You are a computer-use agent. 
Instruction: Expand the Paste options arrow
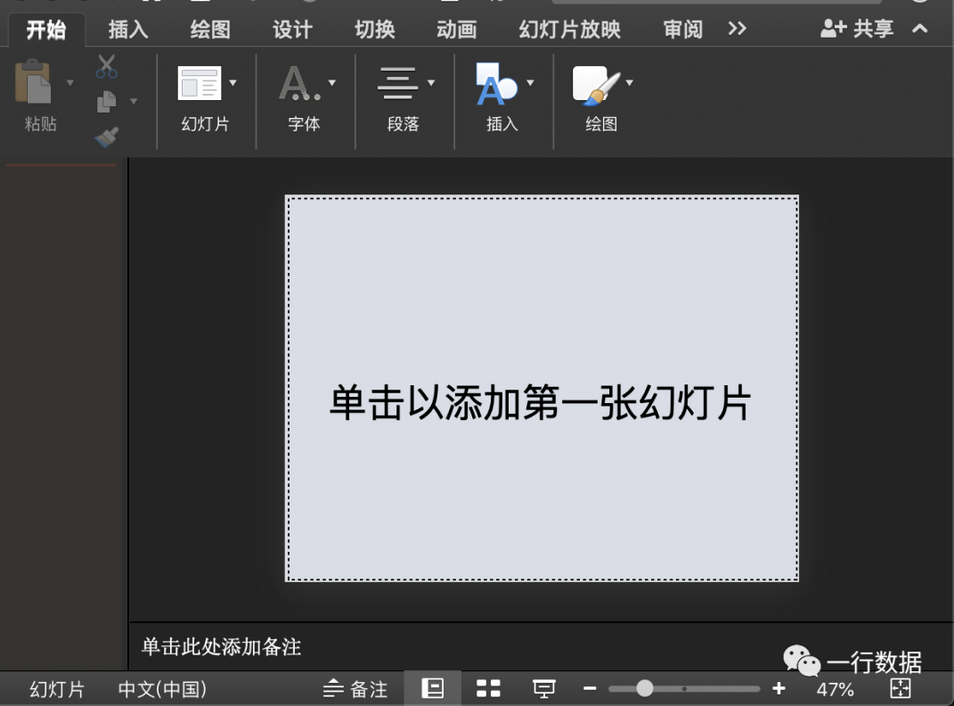(70, 82)
